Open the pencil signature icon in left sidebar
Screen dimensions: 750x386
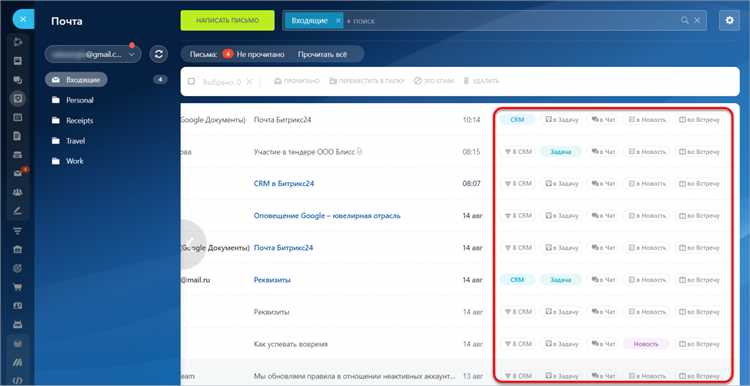(x=18, y=211)
